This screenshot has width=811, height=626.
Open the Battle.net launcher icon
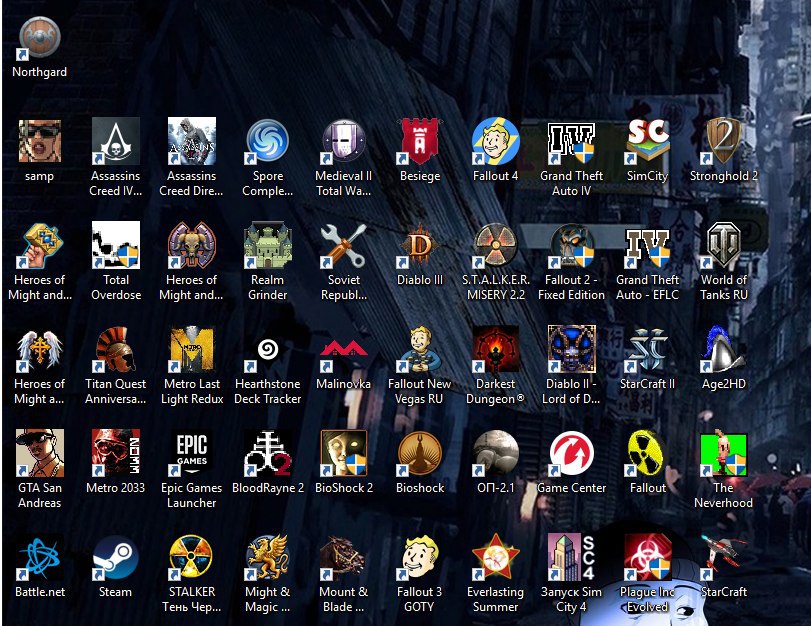coord(40,557)
